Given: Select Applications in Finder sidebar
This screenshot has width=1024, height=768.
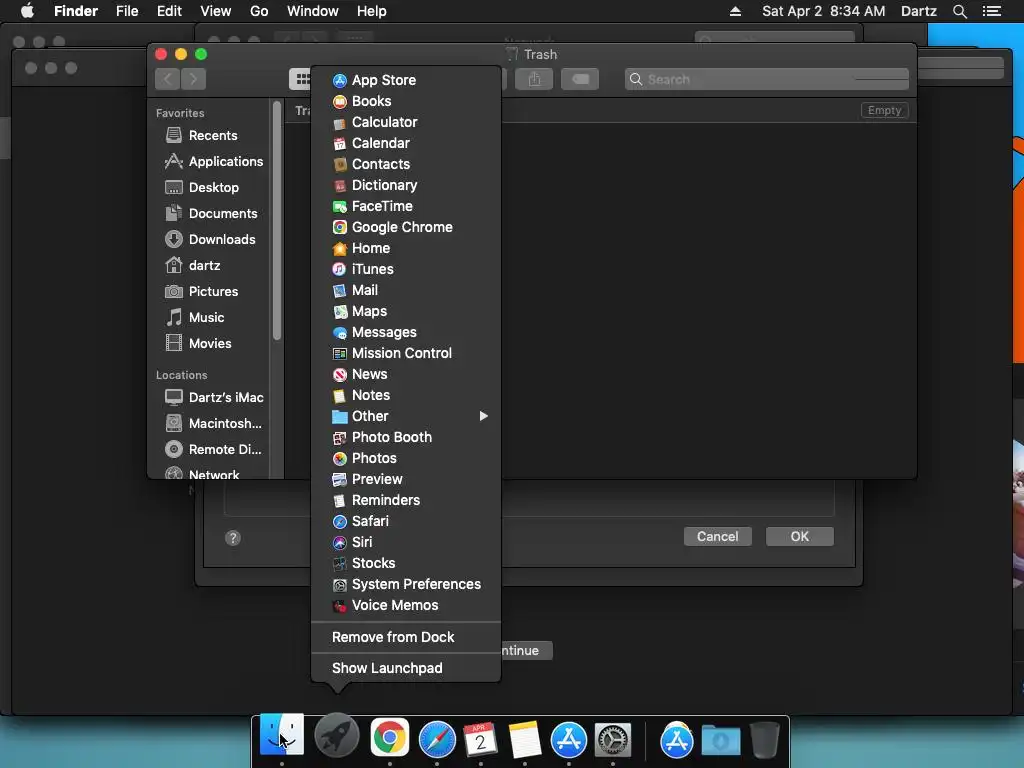Looking at the screenshot, I should coord(212,161).
